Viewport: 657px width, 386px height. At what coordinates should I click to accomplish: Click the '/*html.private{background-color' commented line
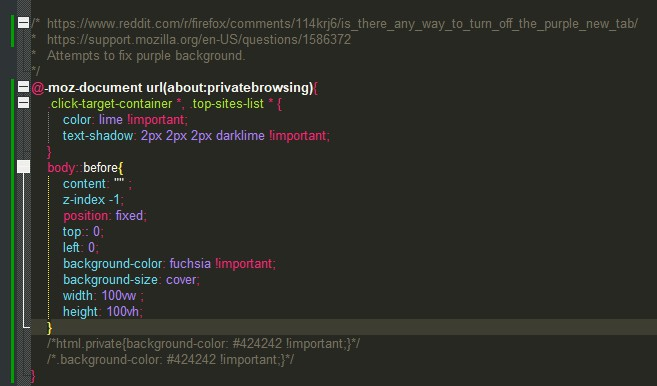tap(203, 344)
